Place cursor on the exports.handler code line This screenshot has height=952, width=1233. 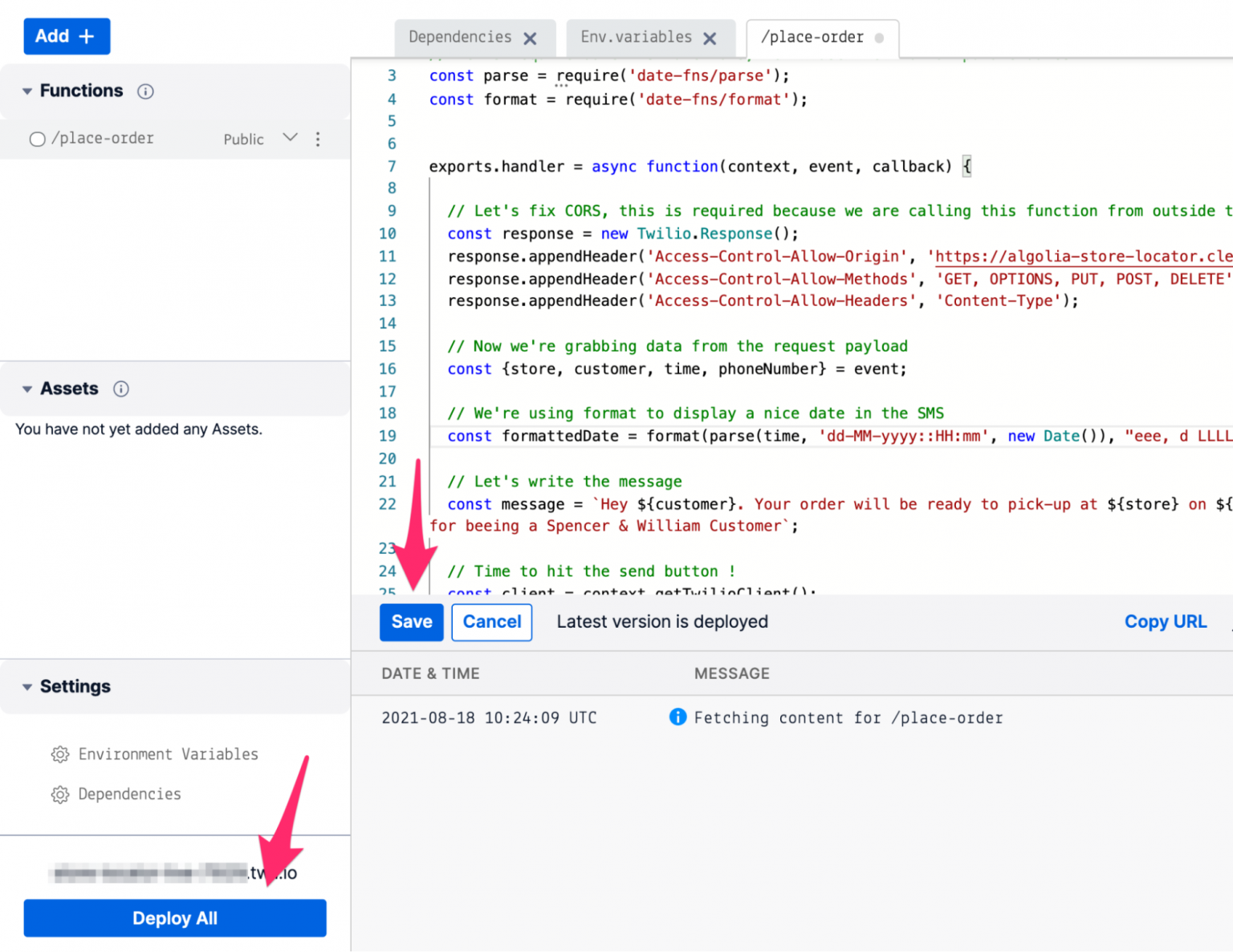point(700,167)
